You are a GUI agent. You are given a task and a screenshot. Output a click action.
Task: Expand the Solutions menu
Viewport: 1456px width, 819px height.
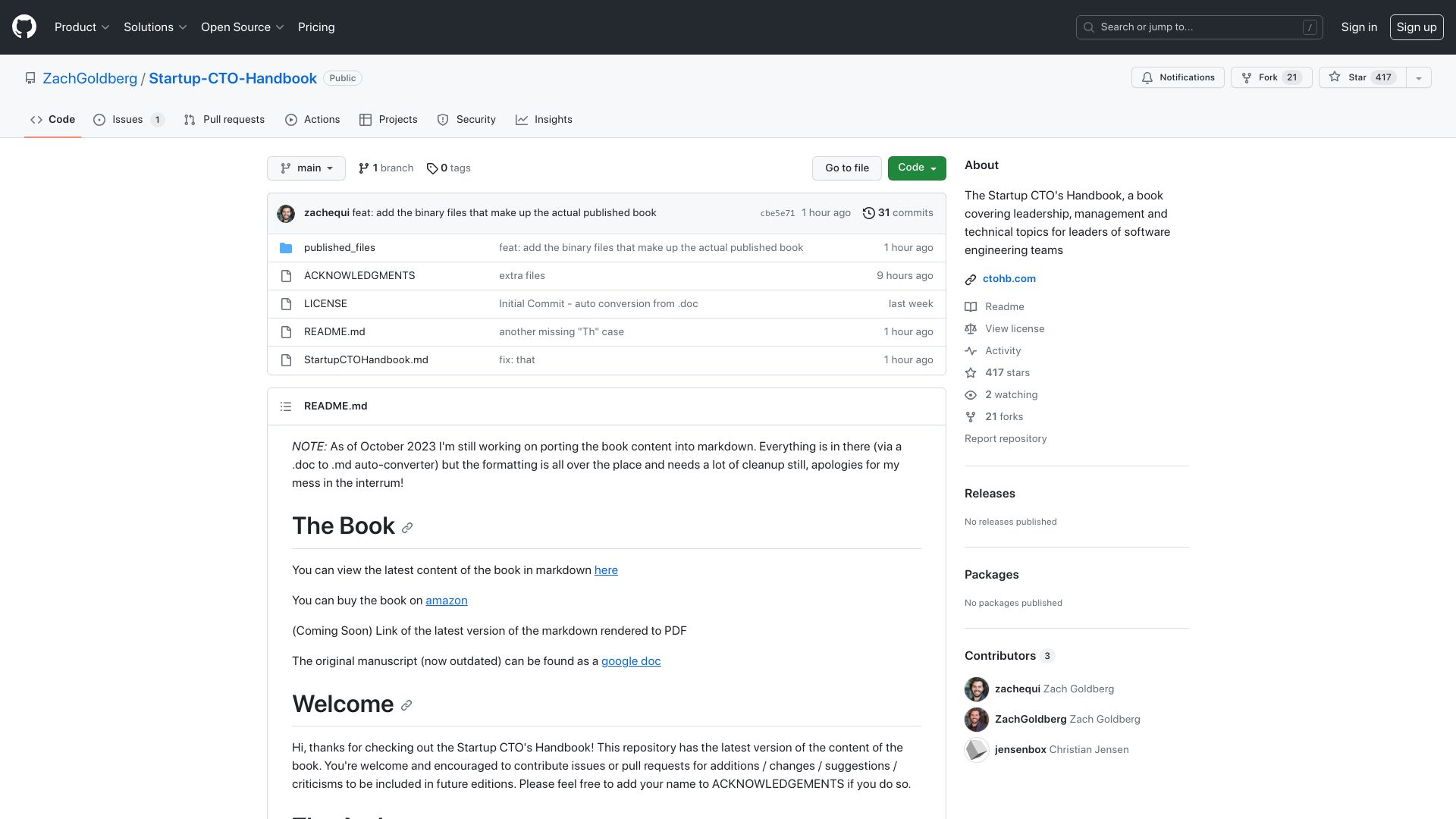[155, 27]
